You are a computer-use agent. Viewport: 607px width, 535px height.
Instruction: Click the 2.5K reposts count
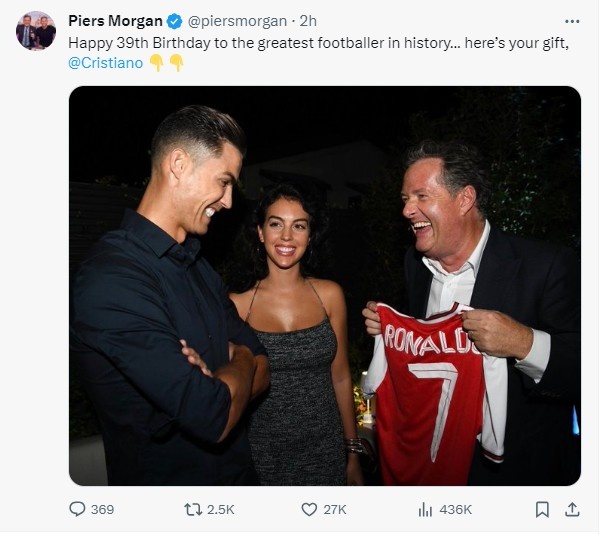pos(220,509)
